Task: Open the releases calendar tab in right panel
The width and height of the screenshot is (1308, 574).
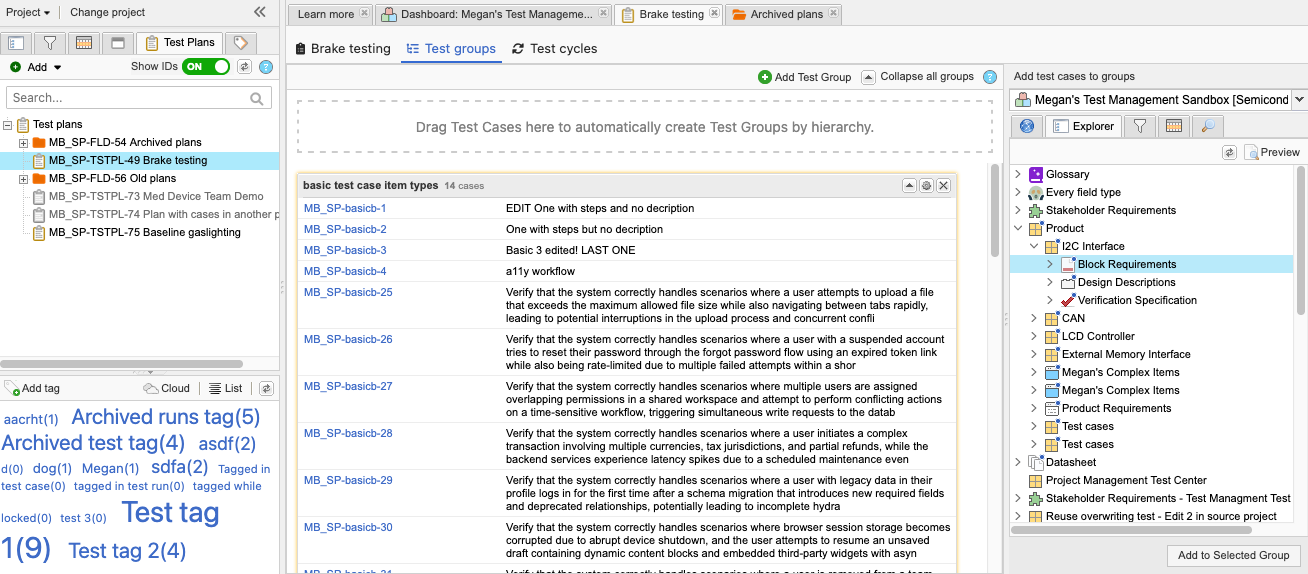Action: point(1174,126)
